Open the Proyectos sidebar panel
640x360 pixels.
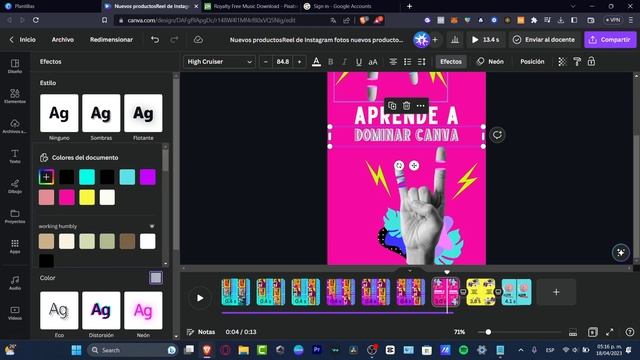point(15,216)
